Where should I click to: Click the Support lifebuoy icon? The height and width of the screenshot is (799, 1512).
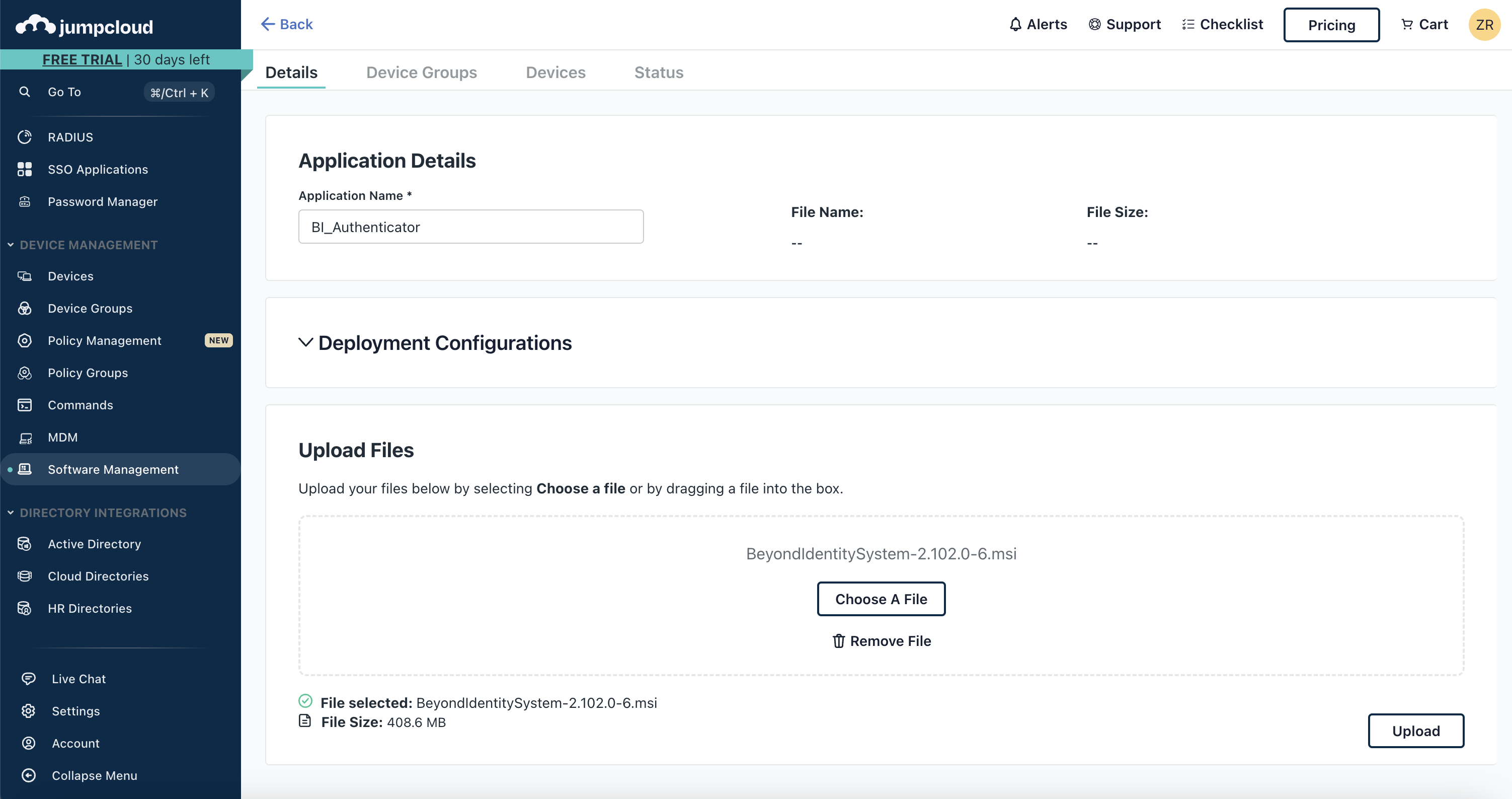coord(1095,24)
